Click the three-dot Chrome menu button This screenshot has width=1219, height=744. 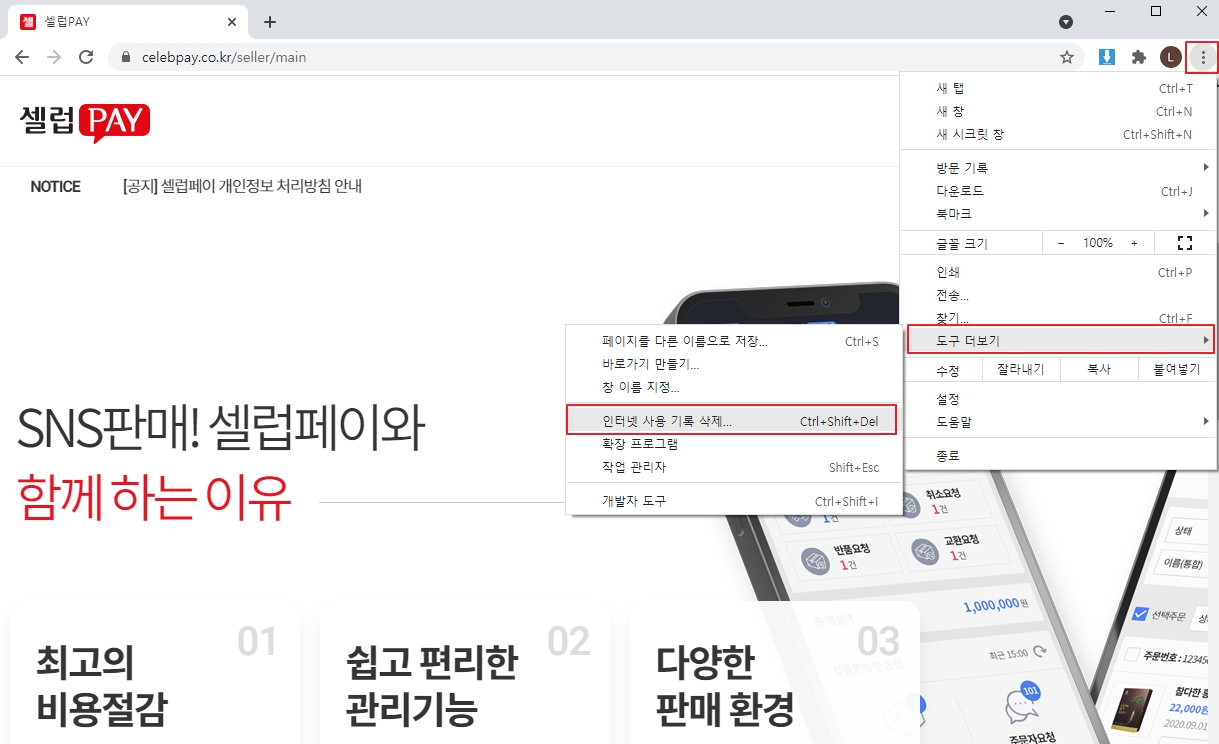pos(1202,58)
